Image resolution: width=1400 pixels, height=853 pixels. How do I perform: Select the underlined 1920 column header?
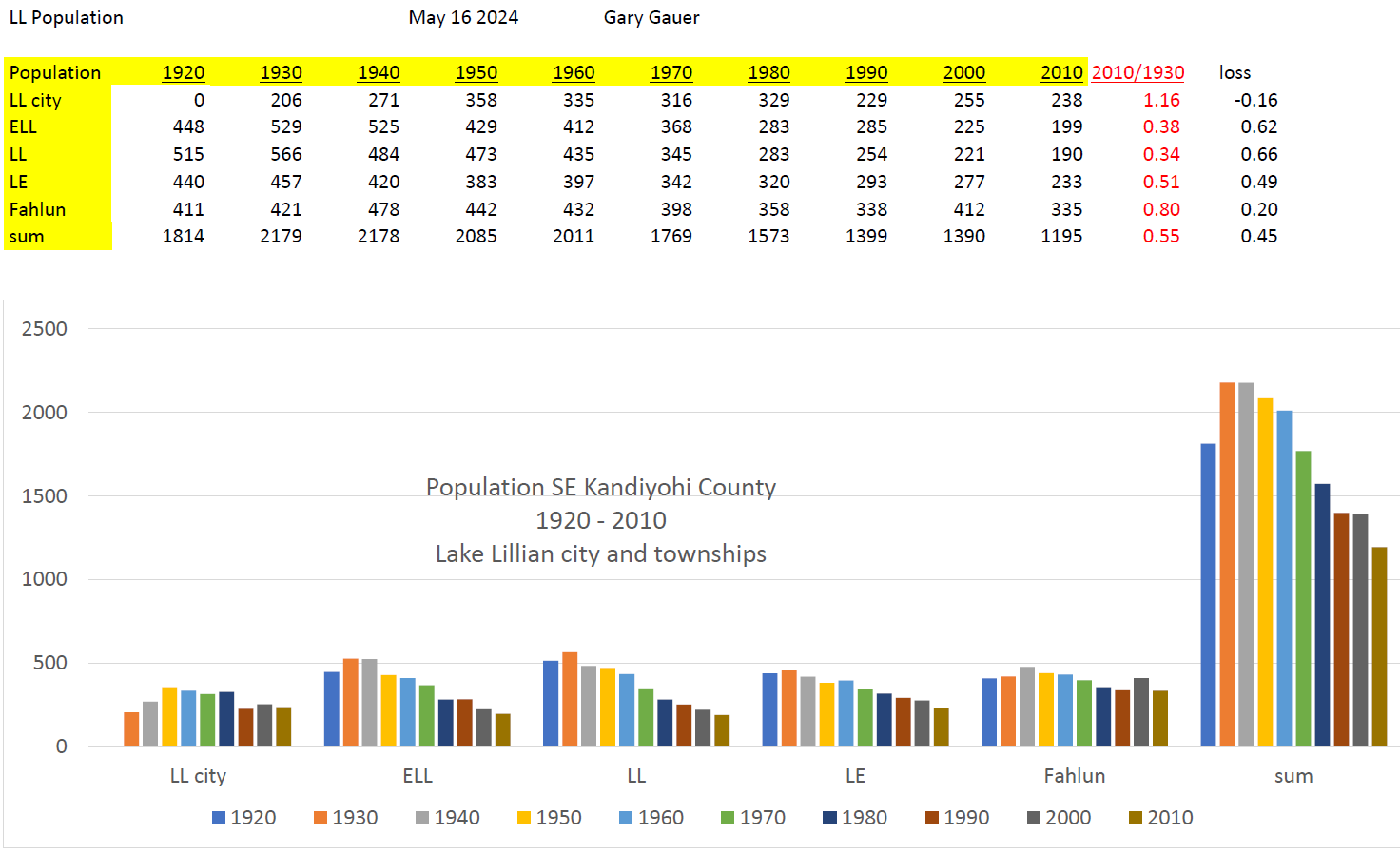[184, 72]
